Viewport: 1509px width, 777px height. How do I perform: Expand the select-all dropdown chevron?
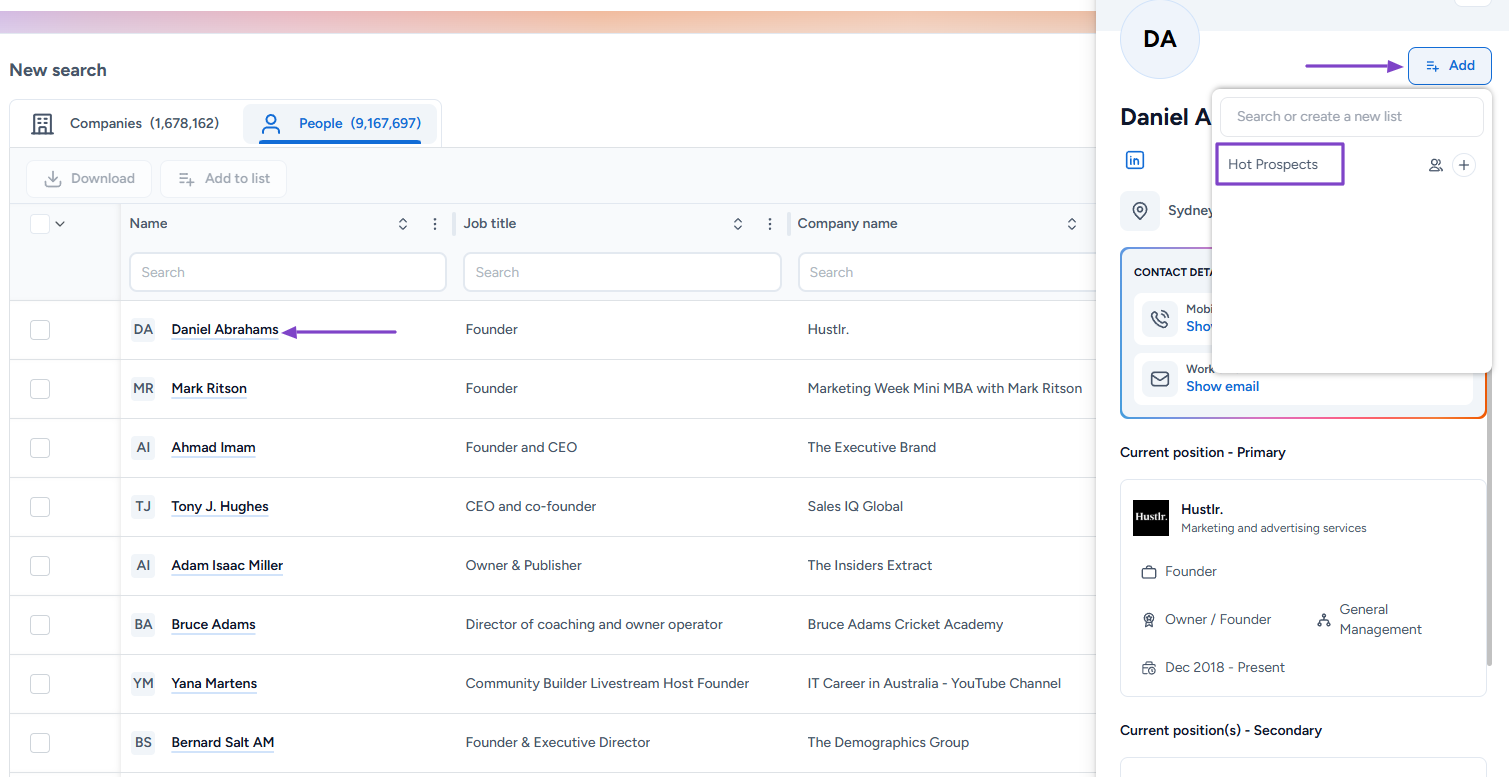coord(60,224)
